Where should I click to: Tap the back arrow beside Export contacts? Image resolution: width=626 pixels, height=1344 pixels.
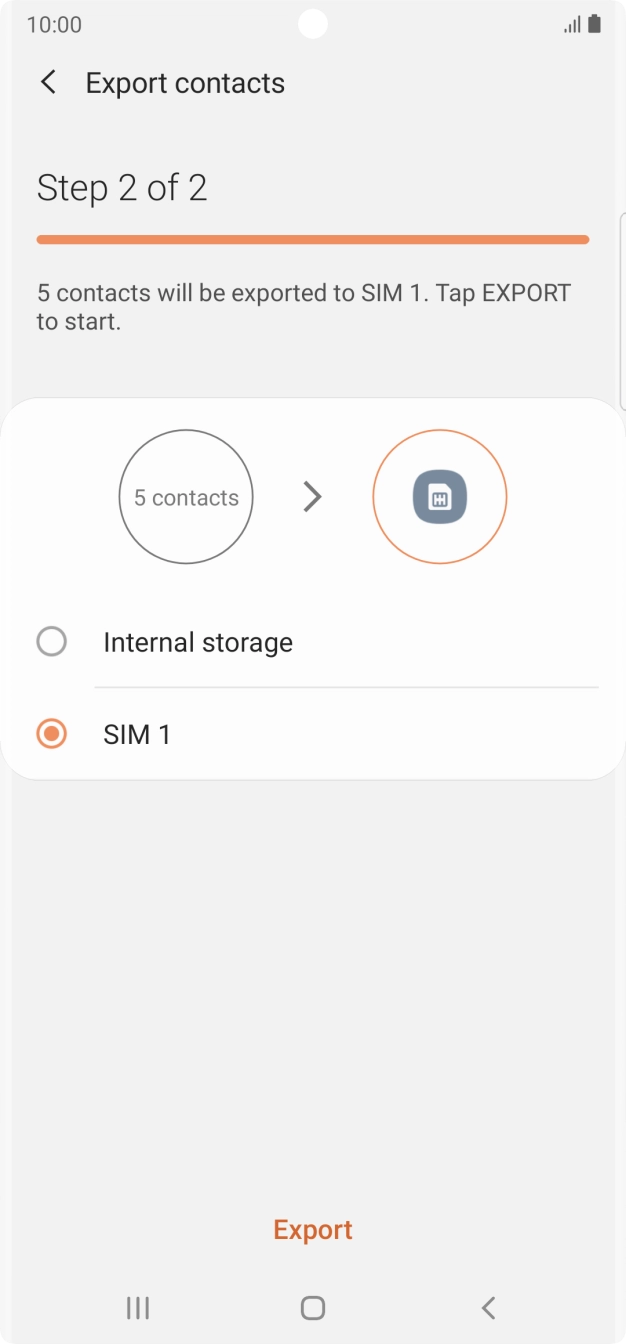pyautogui.click(x=48, y=83)
